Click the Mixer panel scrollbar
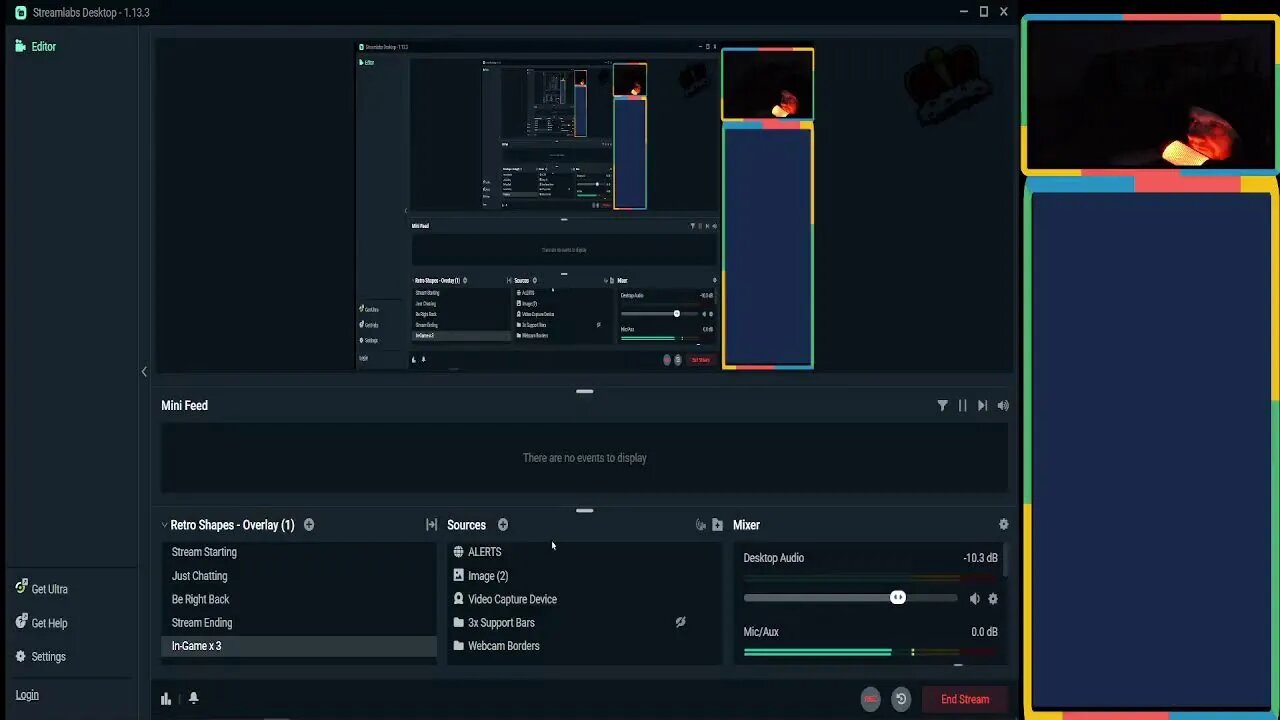 coord(1004,562)
